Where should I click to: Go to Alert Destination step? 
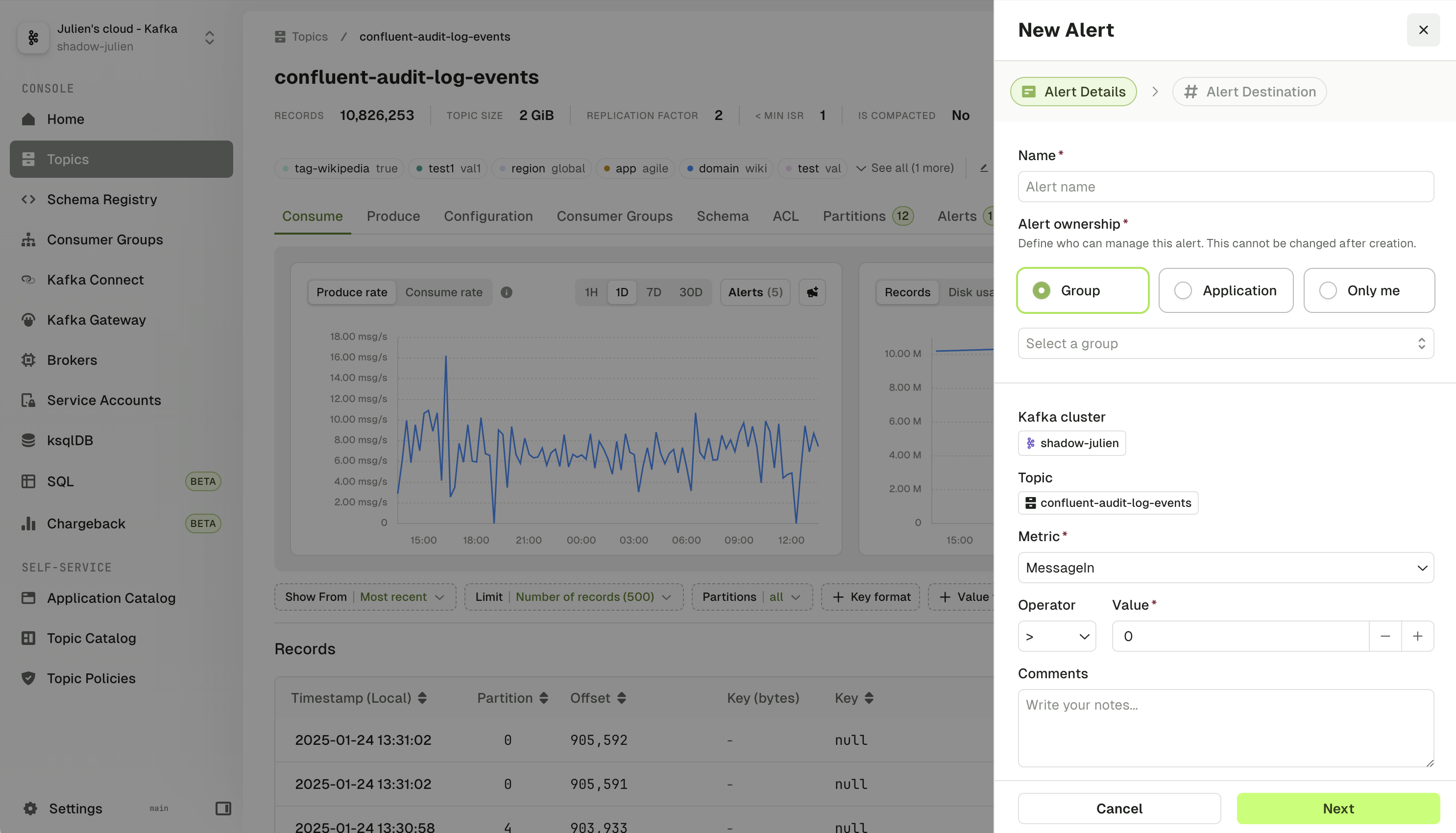click(x=1249, y=92)
